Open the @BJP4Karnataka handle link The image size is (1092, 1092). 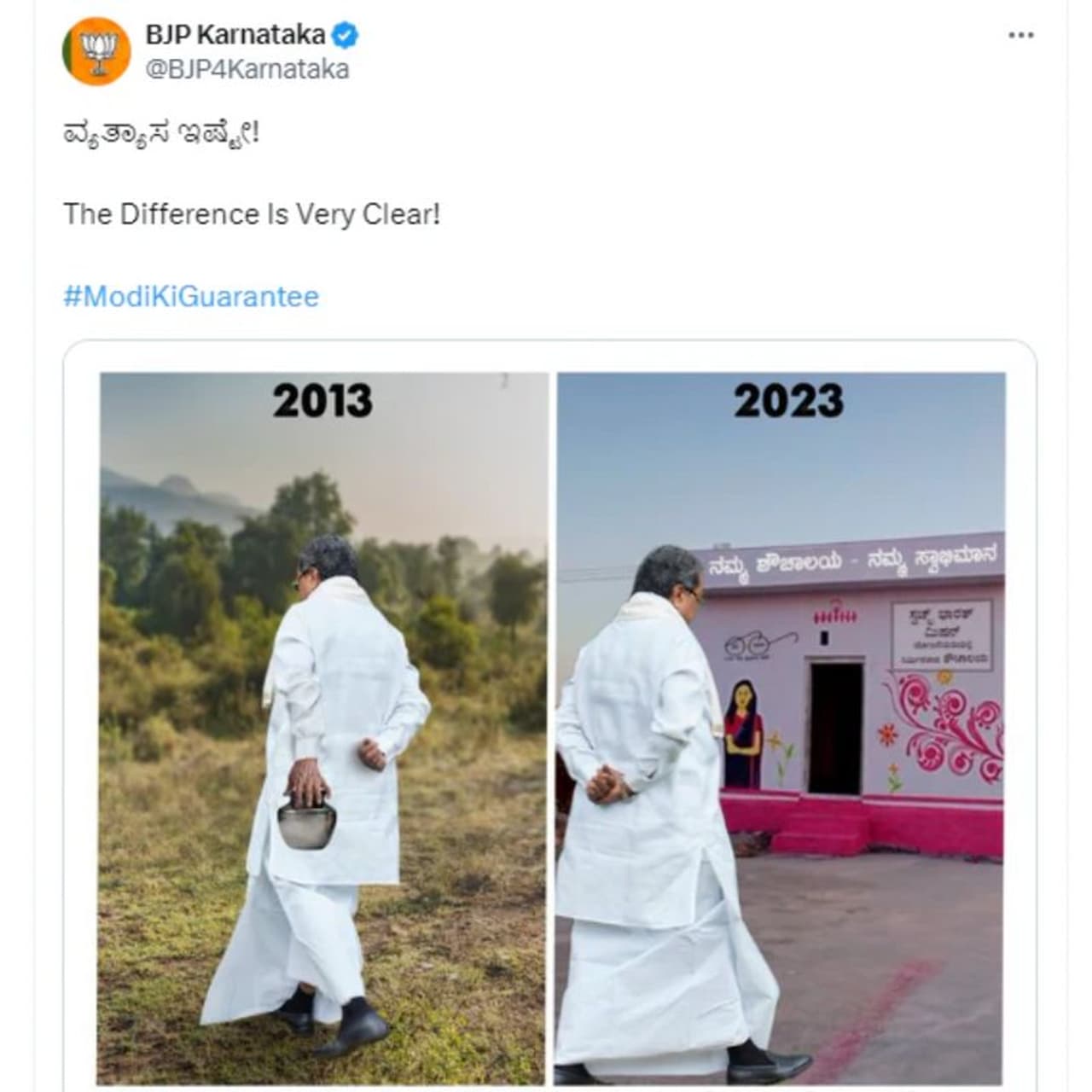coord(247,69)
